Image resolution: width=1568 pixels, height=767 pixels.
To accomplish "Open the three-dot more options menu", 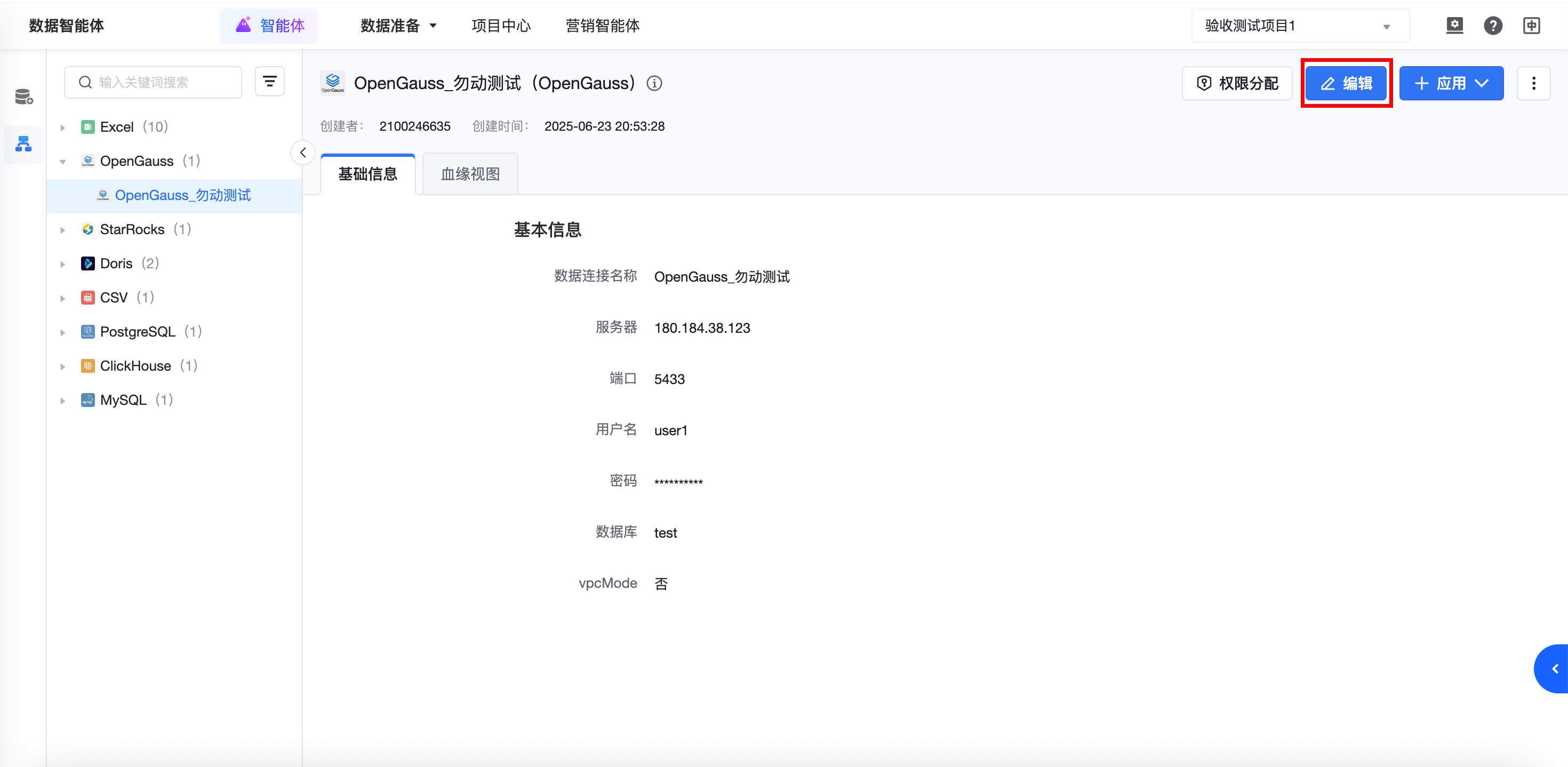I will (1533, 83).
